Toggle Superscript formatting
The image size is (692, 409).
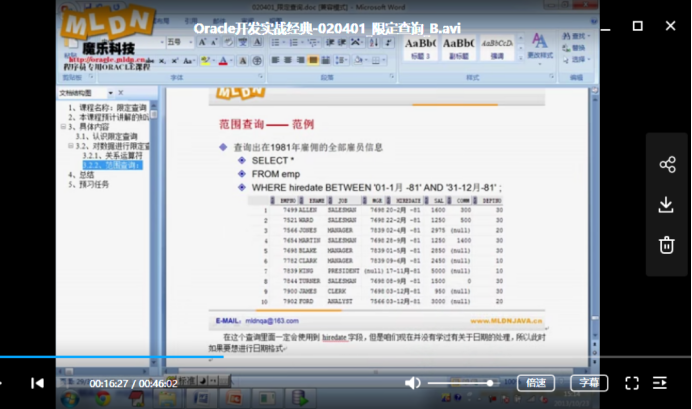point(175,60)
